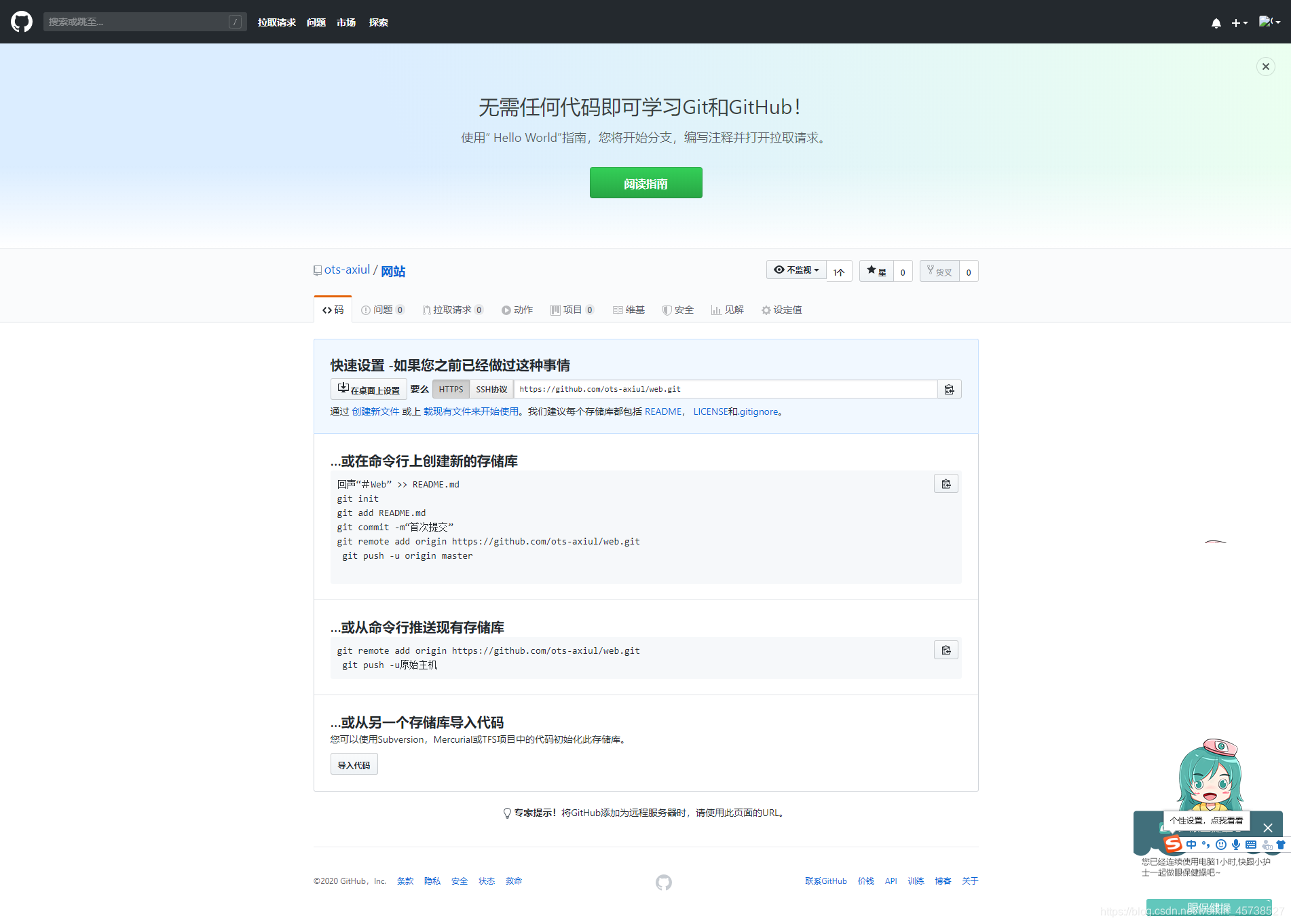
Task: Toggle the 中 Chinese input mode
Action: click(x=1191, y=845)
